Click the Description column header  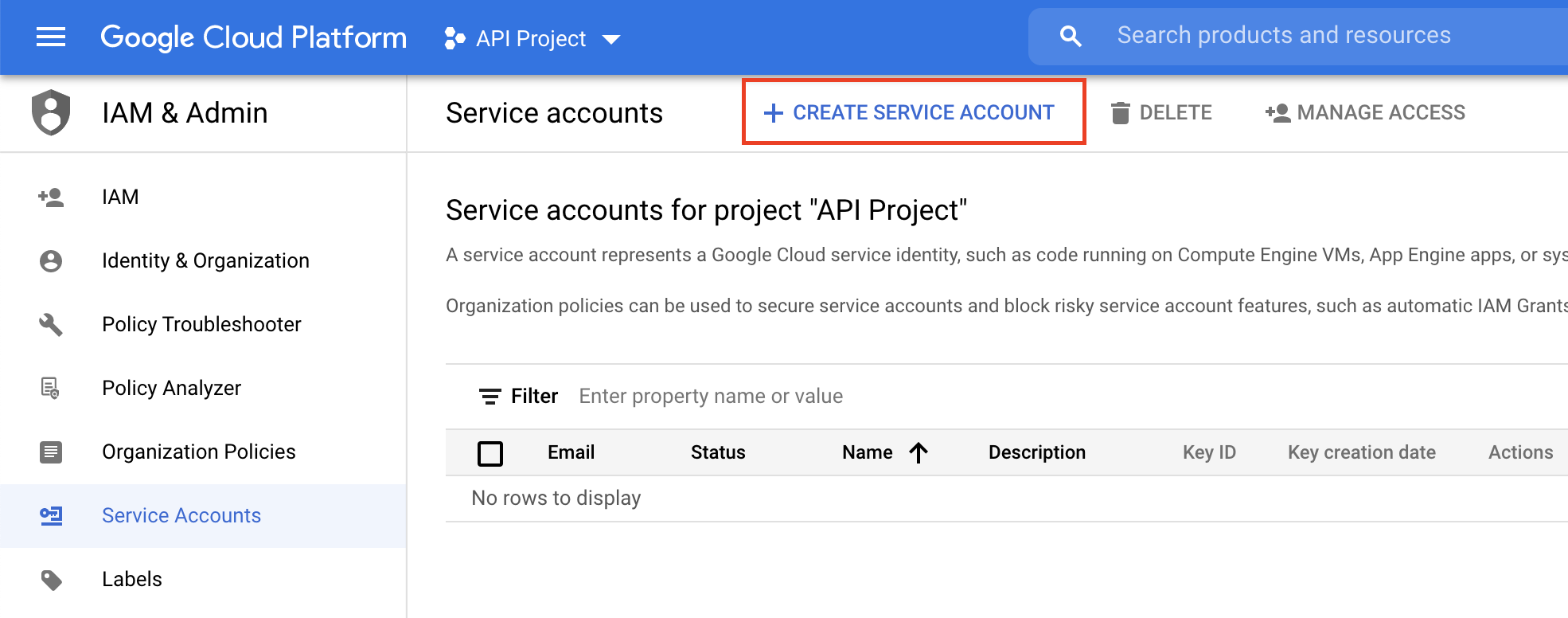pyautogui.click(x=1036, y=452)
